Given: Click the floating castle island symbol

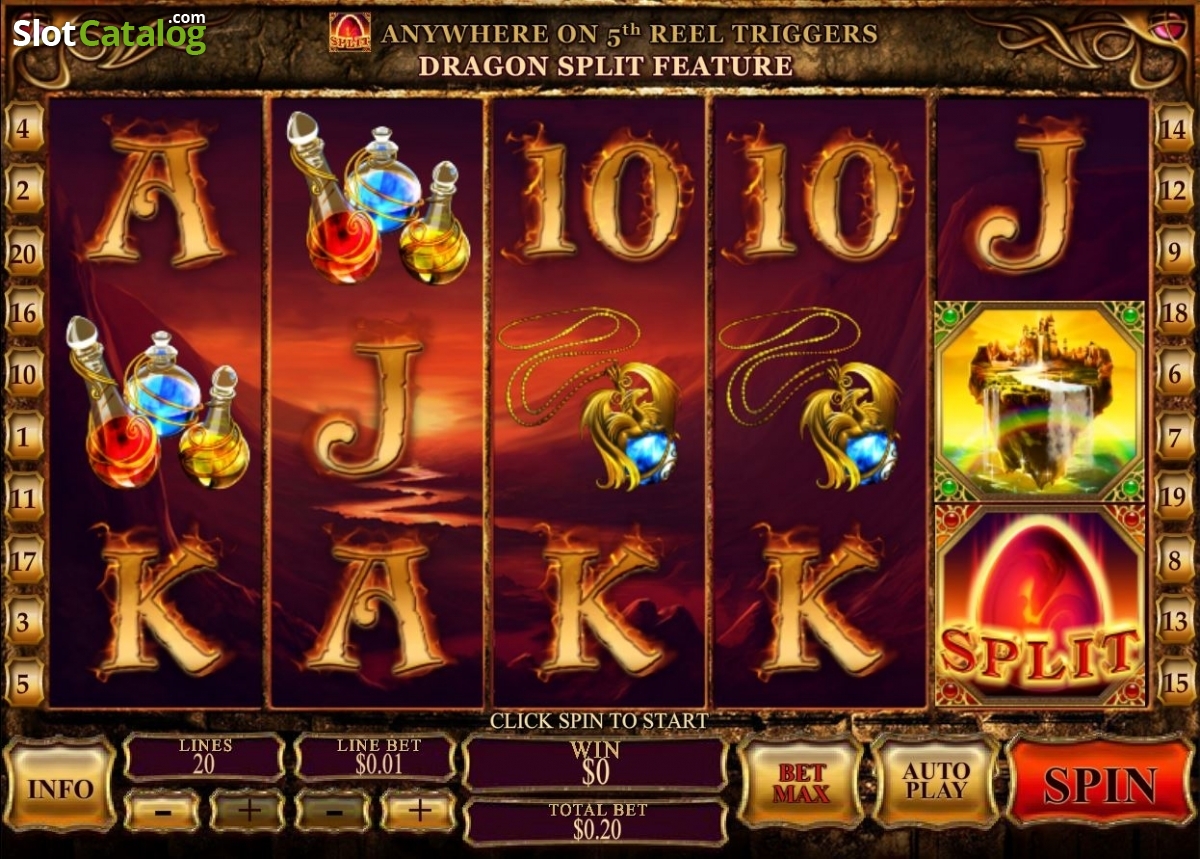Looking at the screenshot, I should point(1041,401).
